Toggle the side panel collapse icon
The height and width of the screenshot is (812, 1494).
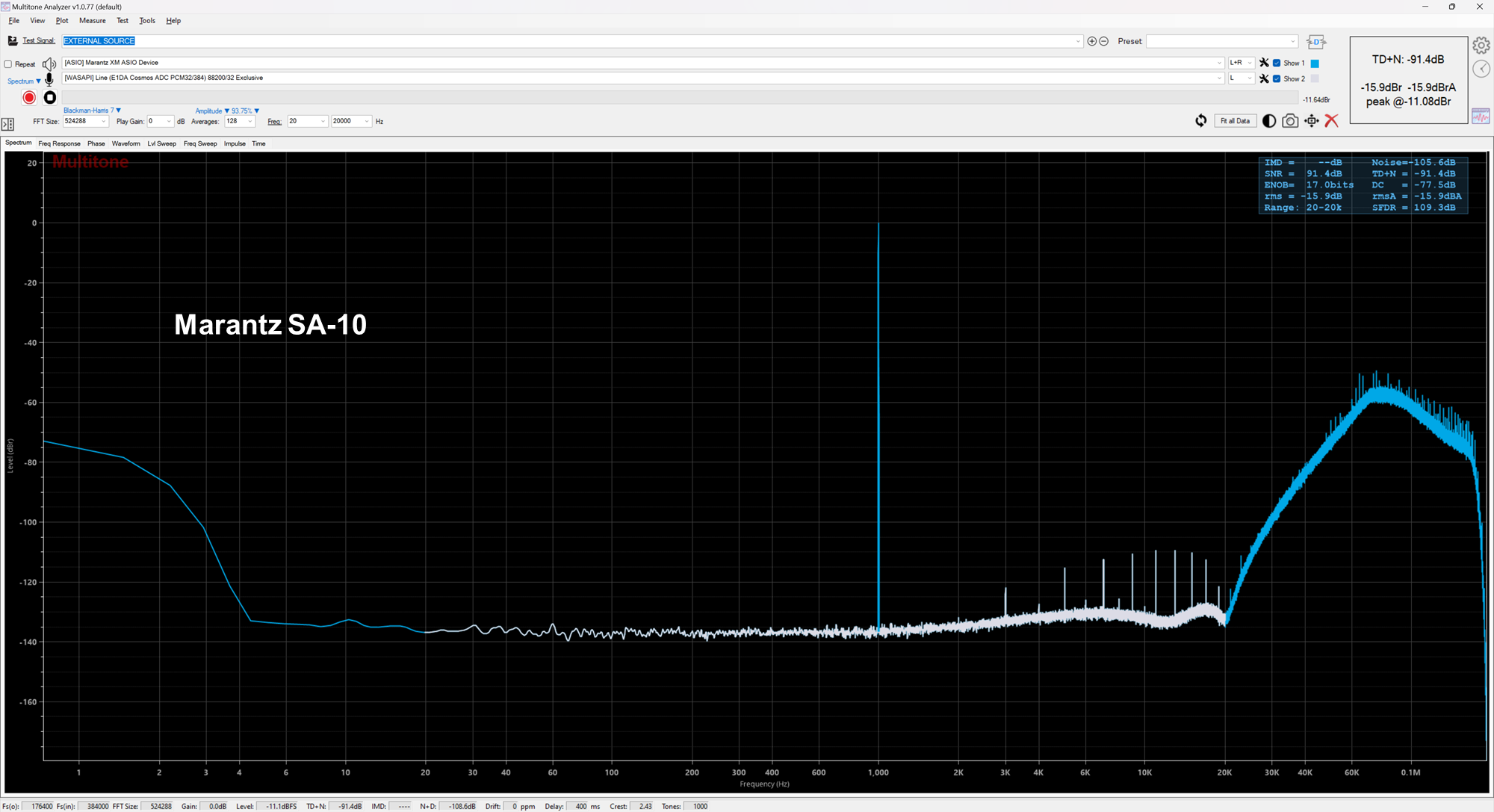point(8,124)
